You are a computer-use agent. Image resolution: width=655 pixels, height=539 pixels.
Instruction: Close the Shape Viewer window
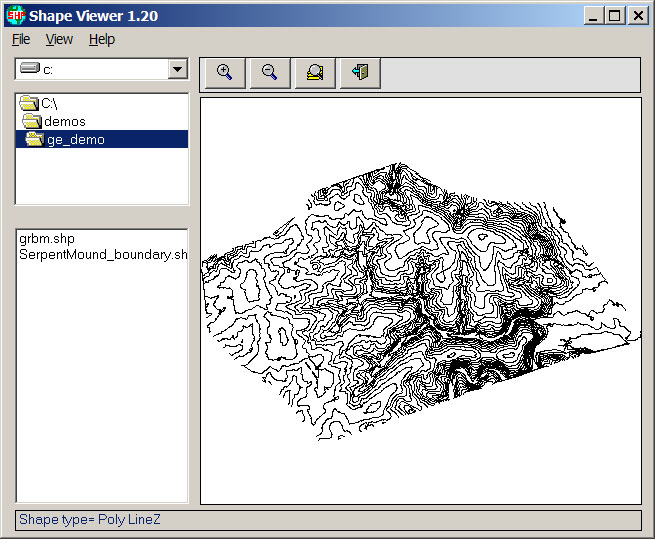tap(638, 16)
